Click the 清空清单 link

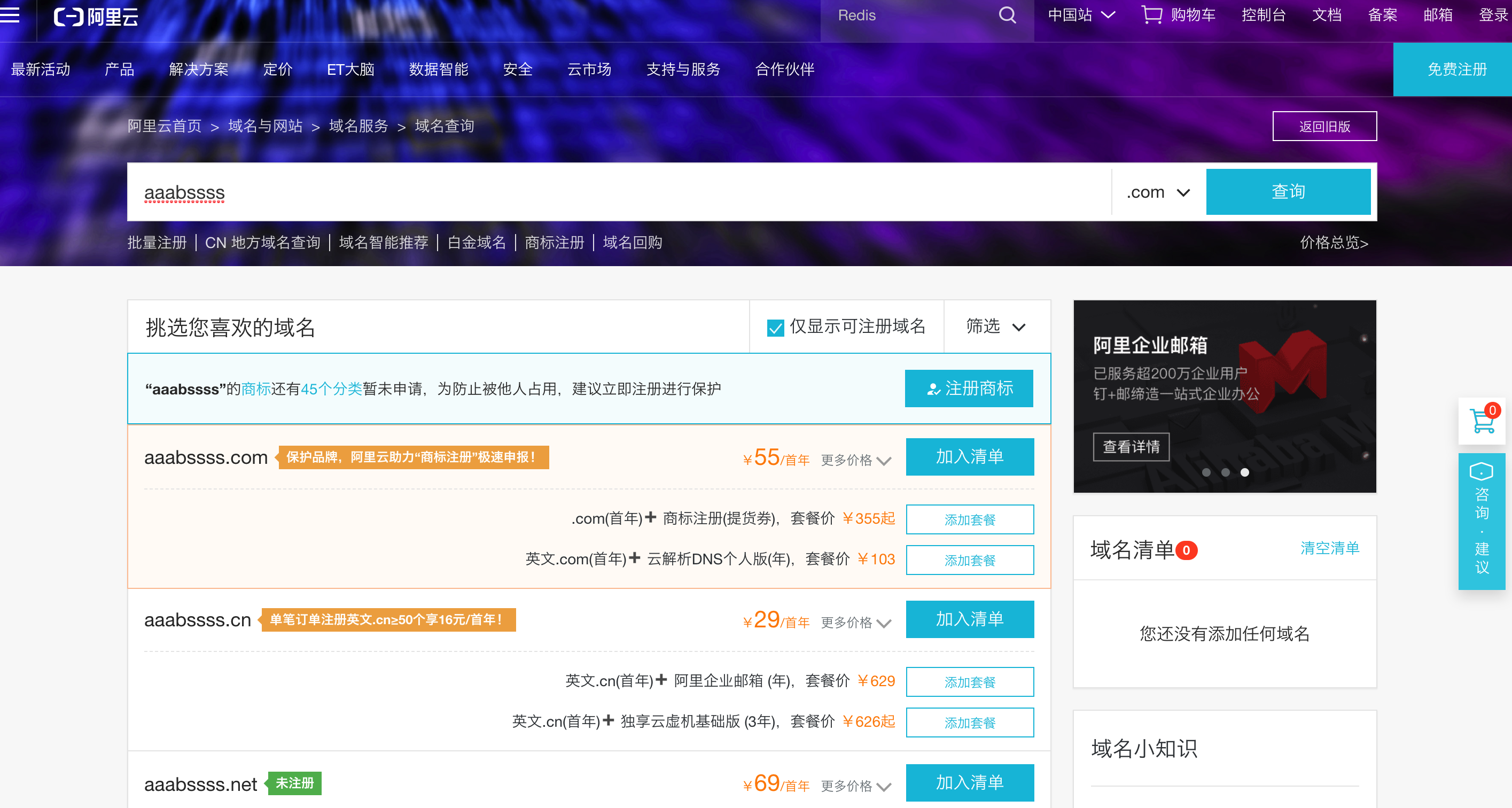click(1329, 548)
